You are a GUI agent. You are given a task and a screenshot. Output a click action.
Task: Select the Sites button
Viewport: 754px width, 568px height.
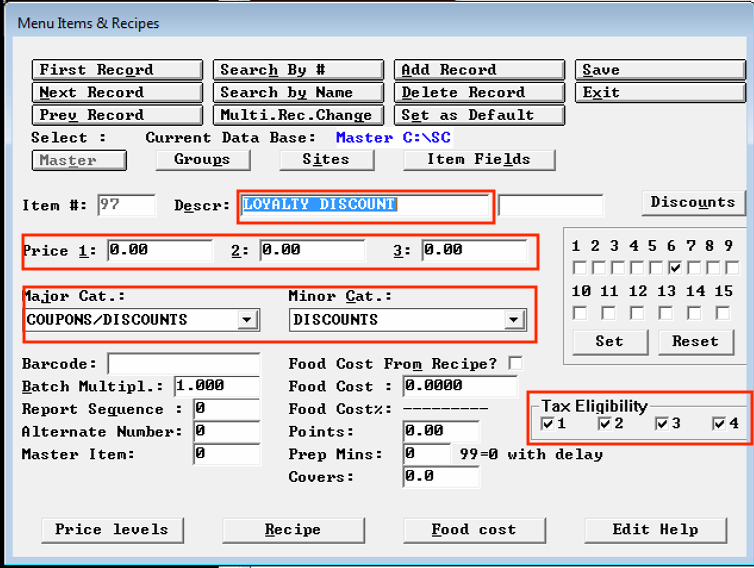click(x=327, y=160)
